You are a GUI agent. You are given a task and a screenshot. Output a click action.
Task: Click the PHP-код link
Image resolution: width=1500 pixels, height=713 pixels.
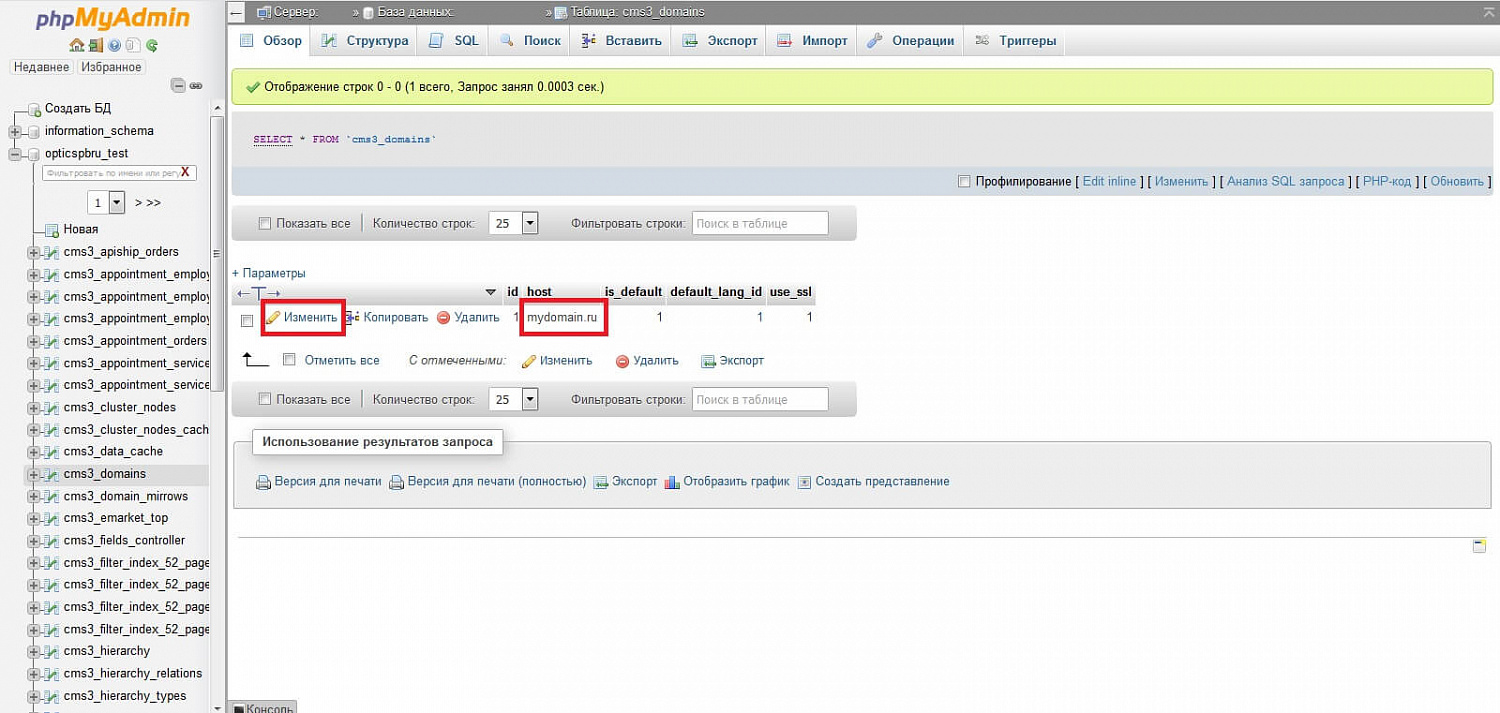(x=1387, y=181)
